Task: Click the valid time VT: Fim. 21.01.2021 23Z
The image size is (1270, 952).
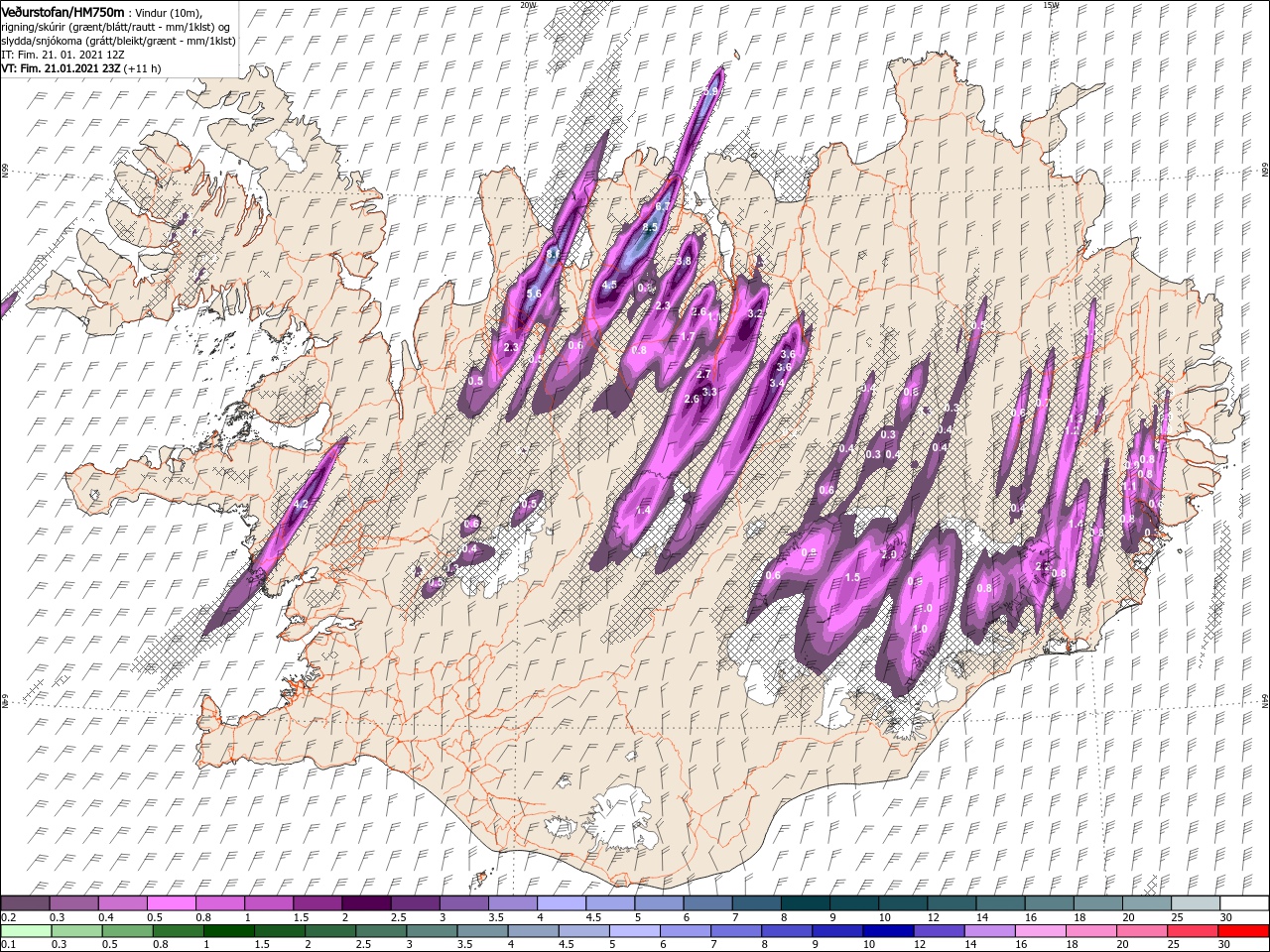Action: coord(62,68)
